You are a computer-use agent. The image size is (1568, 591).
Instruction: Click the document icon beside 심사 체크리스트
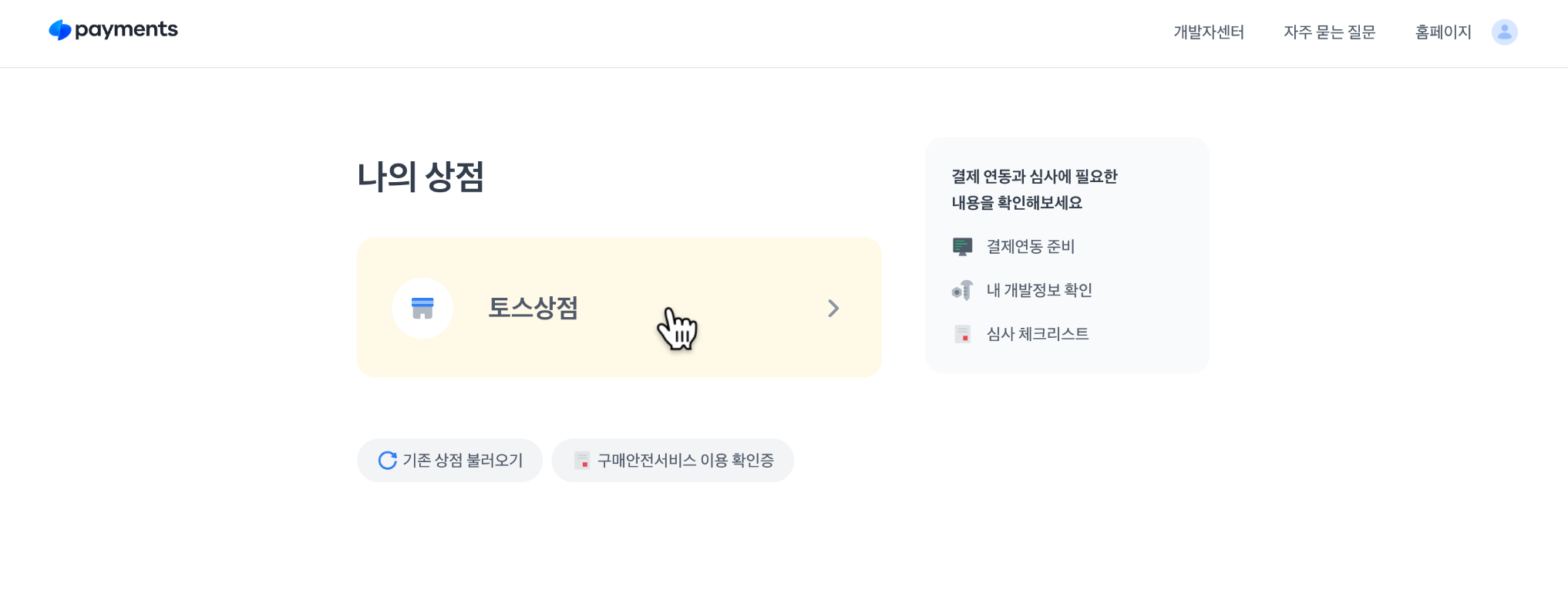point(962,334)
